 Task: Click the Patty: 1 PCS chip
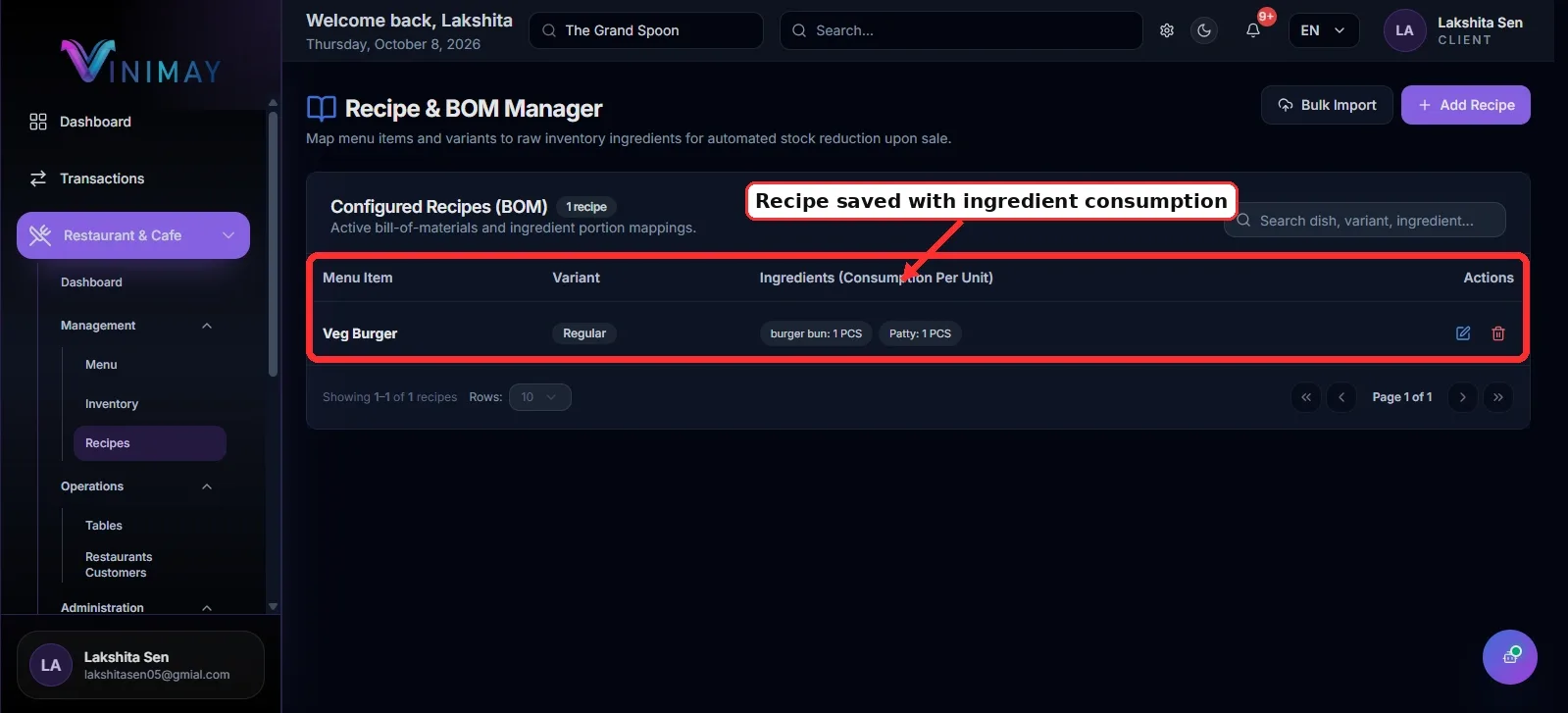point(920,333)
